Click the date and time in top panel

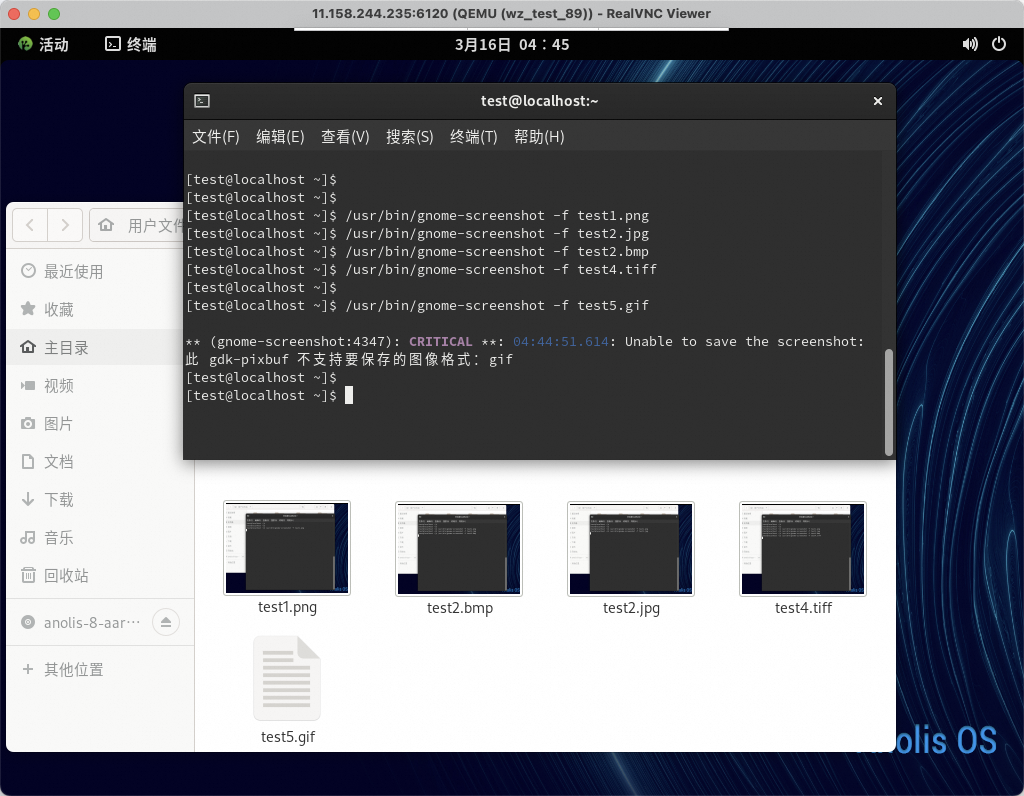click(512, 44)
